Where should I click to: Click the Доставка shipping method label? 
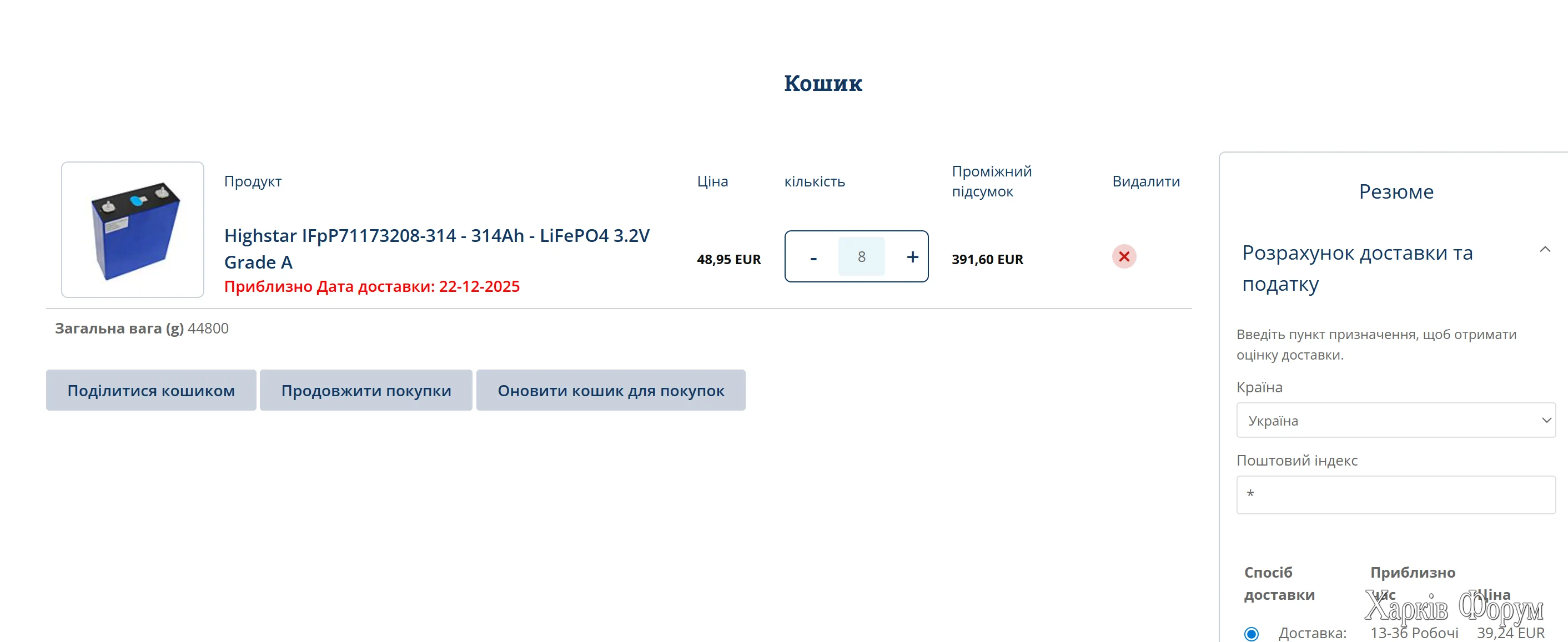1311,633
